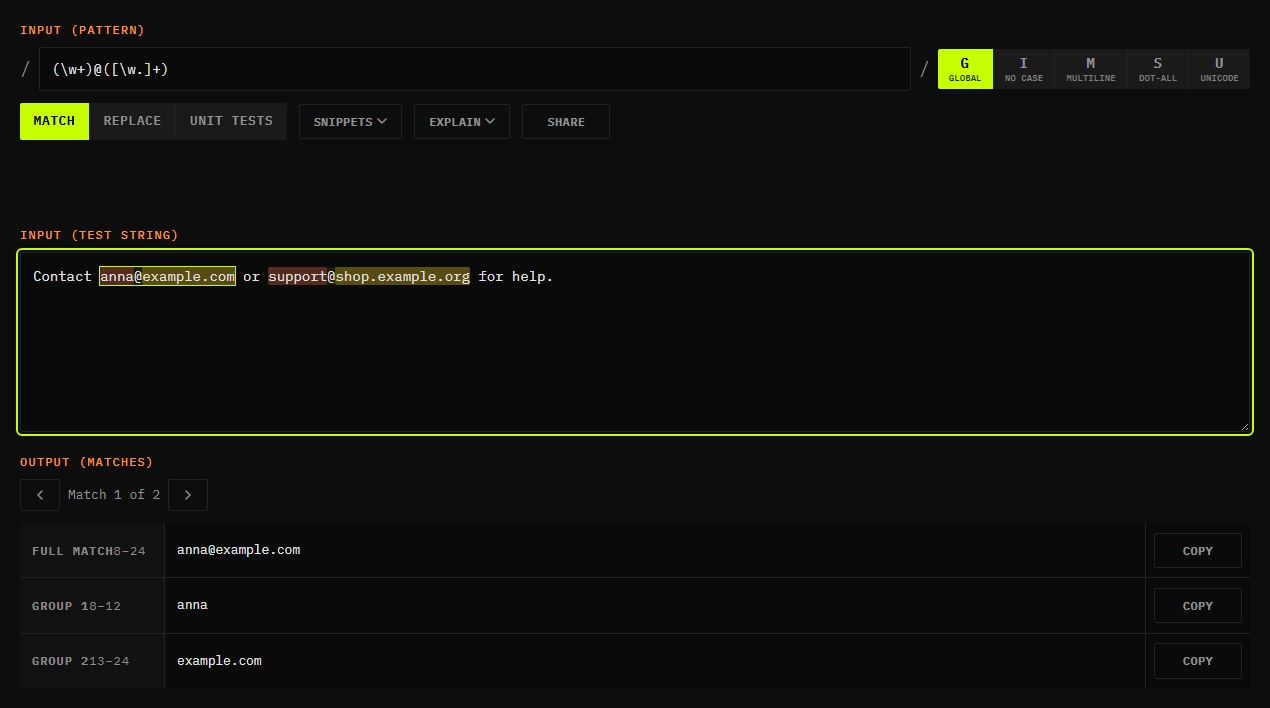Switch to the Match tab
1270x708 pixels.
tap(54, 121)
